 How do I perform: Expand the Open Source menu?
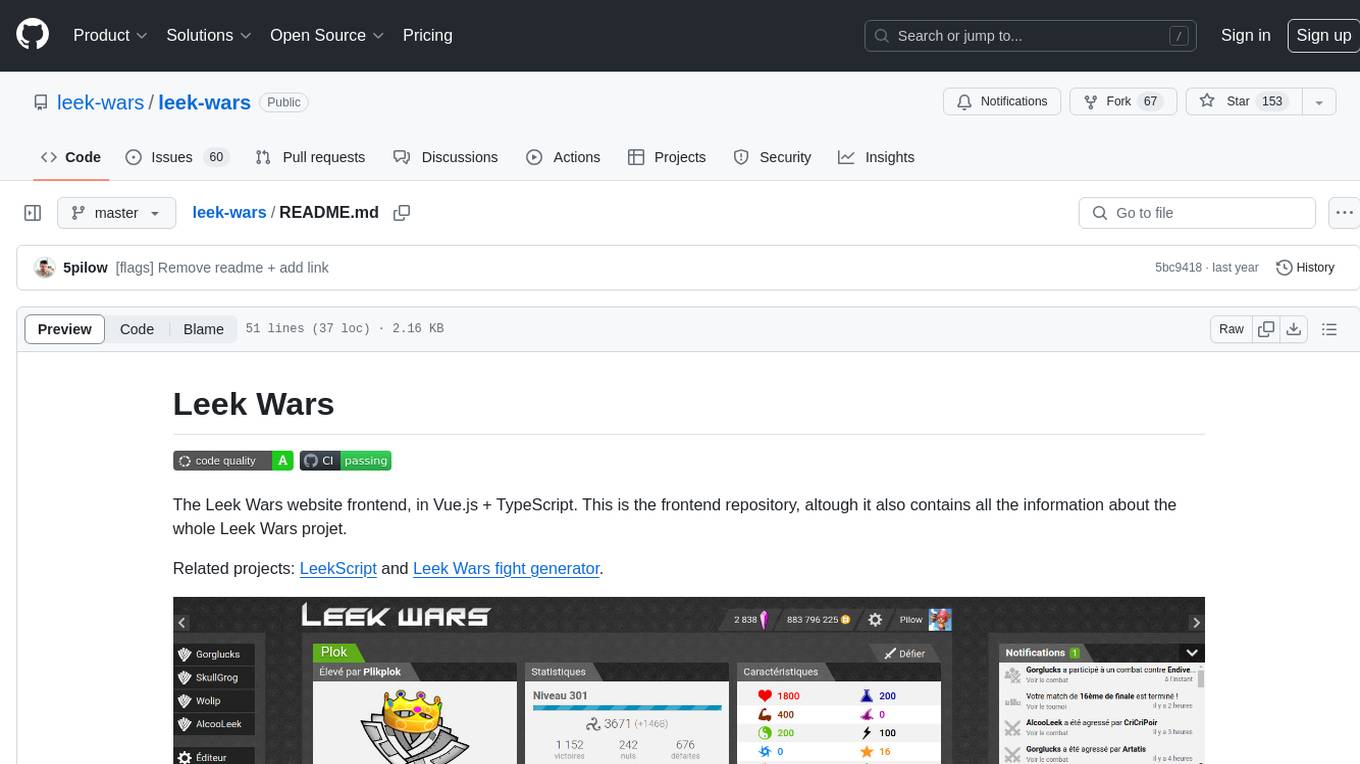click(x=327, y=35)
